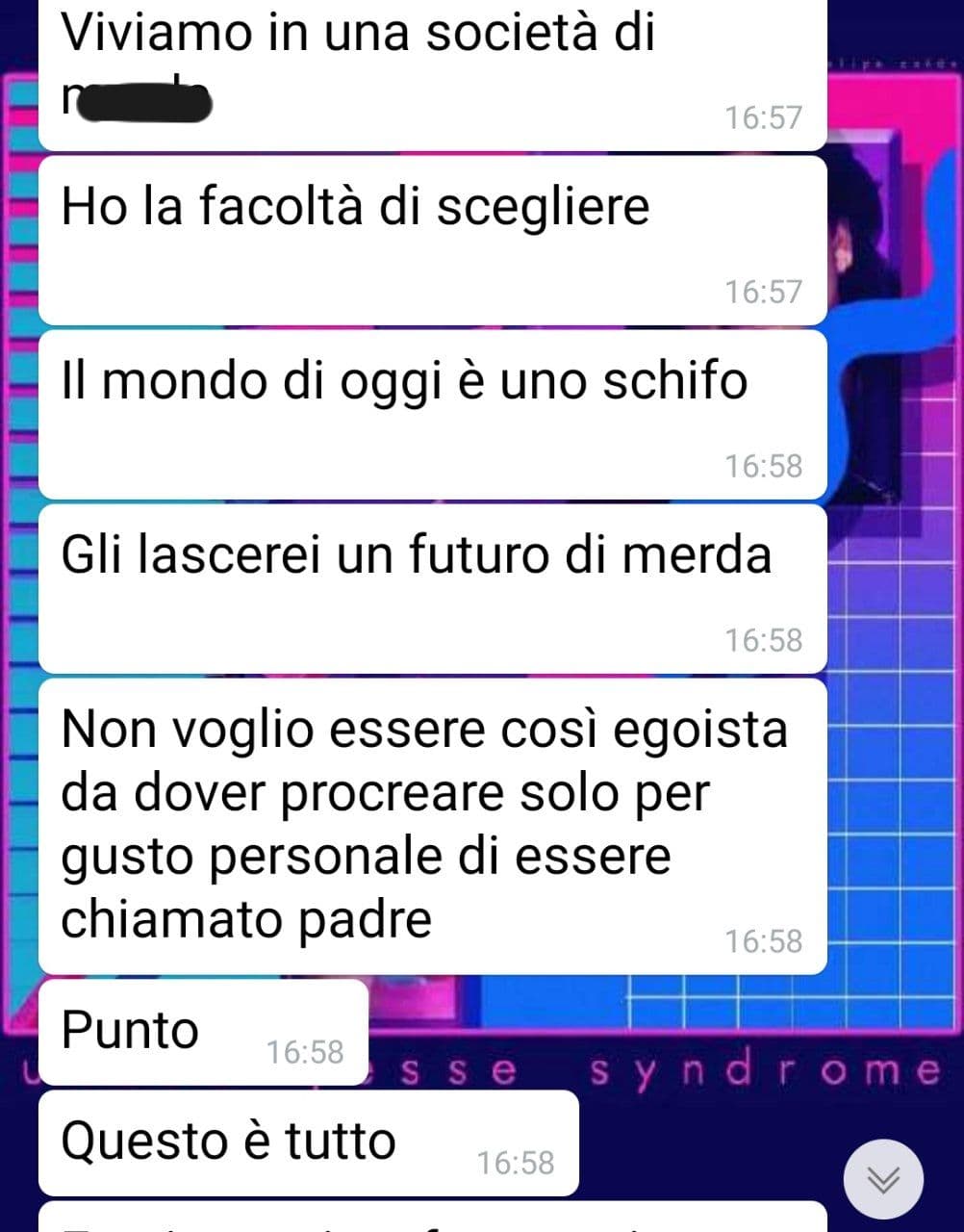Tap the 'Gli lascerei un futuro di merda' bubble
The width and height of the screenshot is (964, 1232).
(432, 589)
